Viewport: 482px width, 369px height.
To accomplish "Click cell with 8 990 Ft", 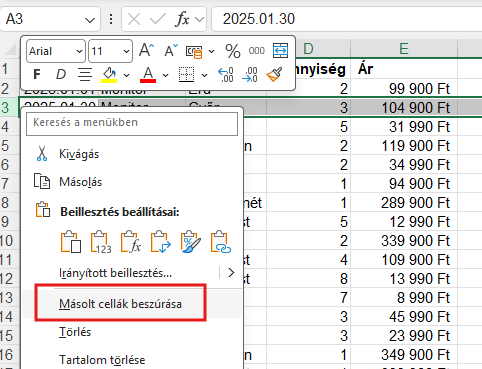I will [404, 298].
